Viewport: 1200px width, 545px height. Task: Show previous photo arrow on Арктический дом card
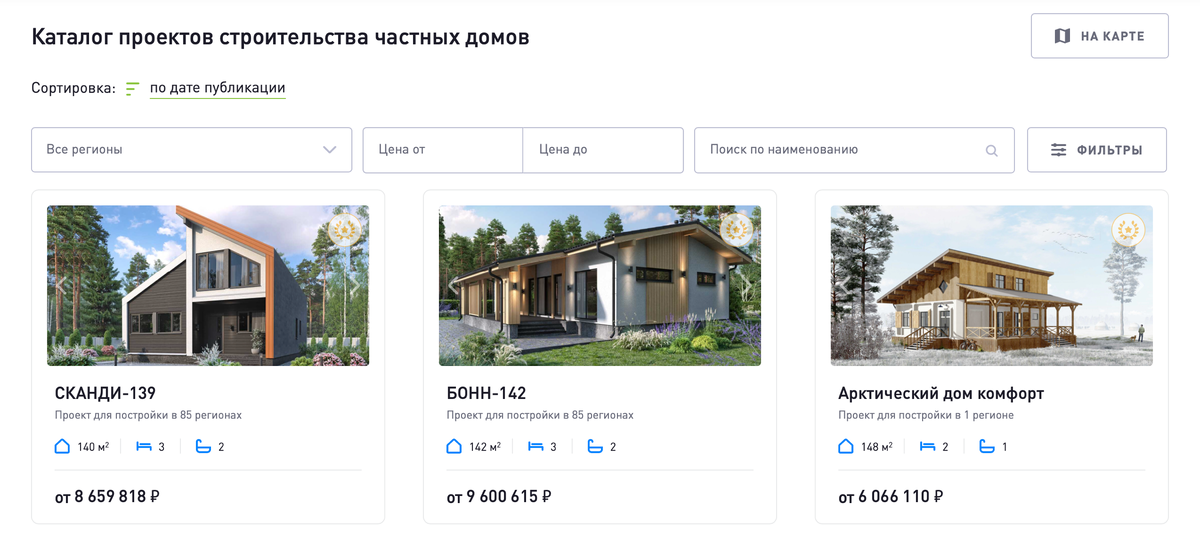pos(846,286)
